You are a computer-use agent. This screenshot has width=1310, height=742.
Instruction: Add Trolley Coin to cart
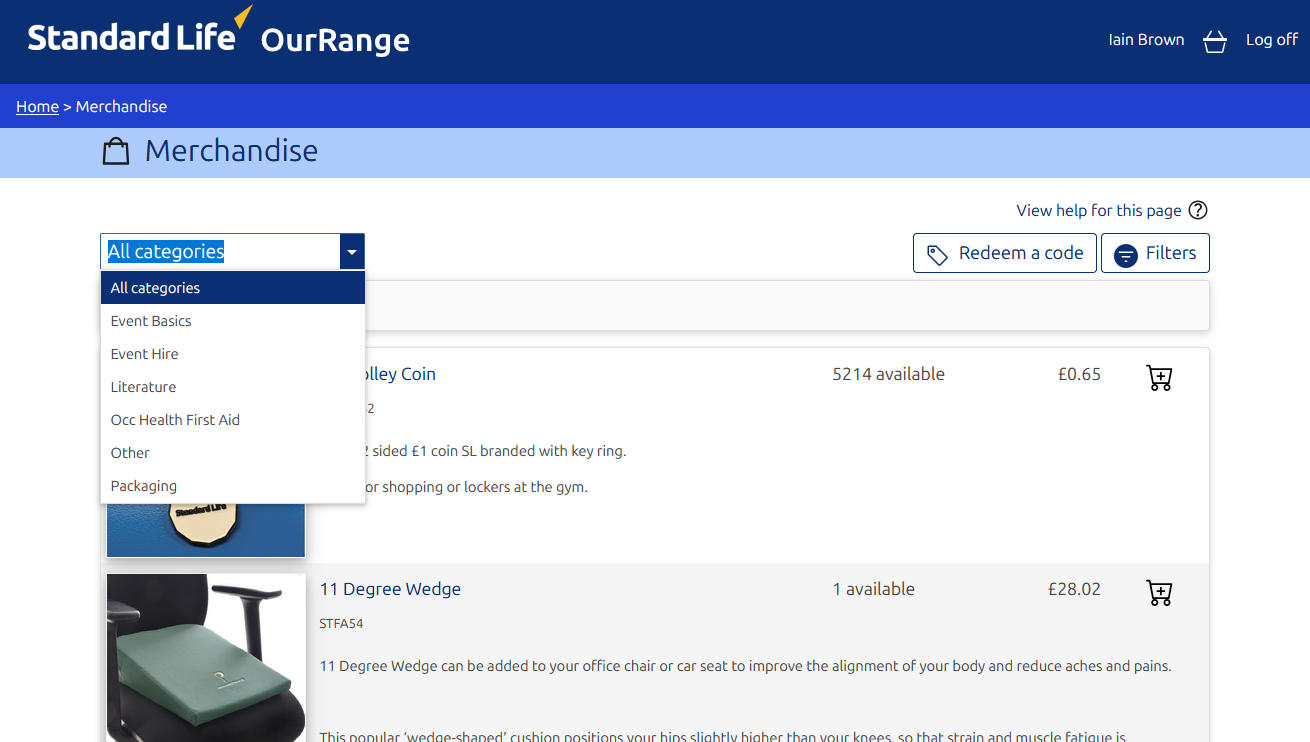point(1159,378)
